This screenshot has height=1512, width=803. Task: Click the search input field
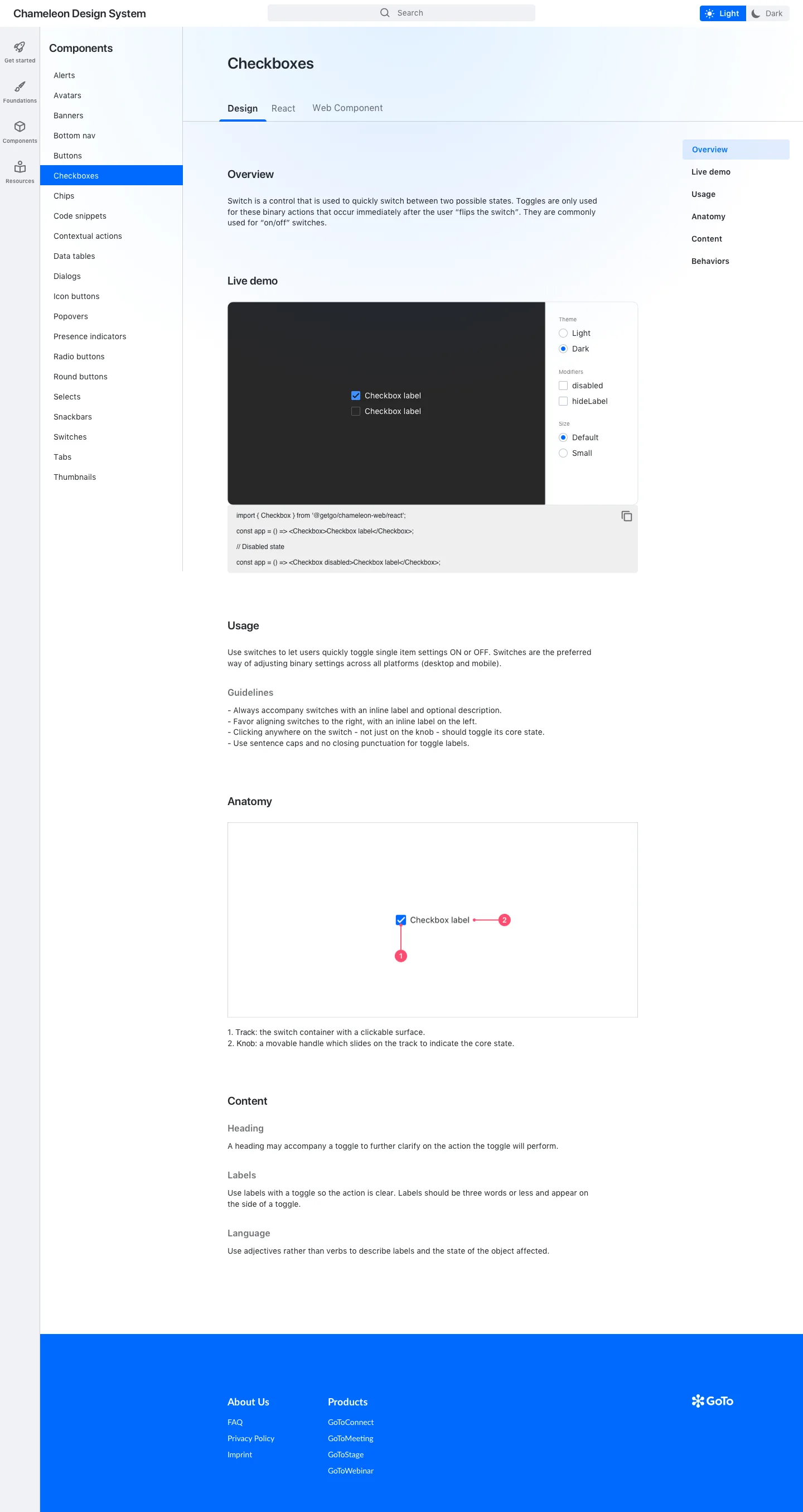click(401, 13)
